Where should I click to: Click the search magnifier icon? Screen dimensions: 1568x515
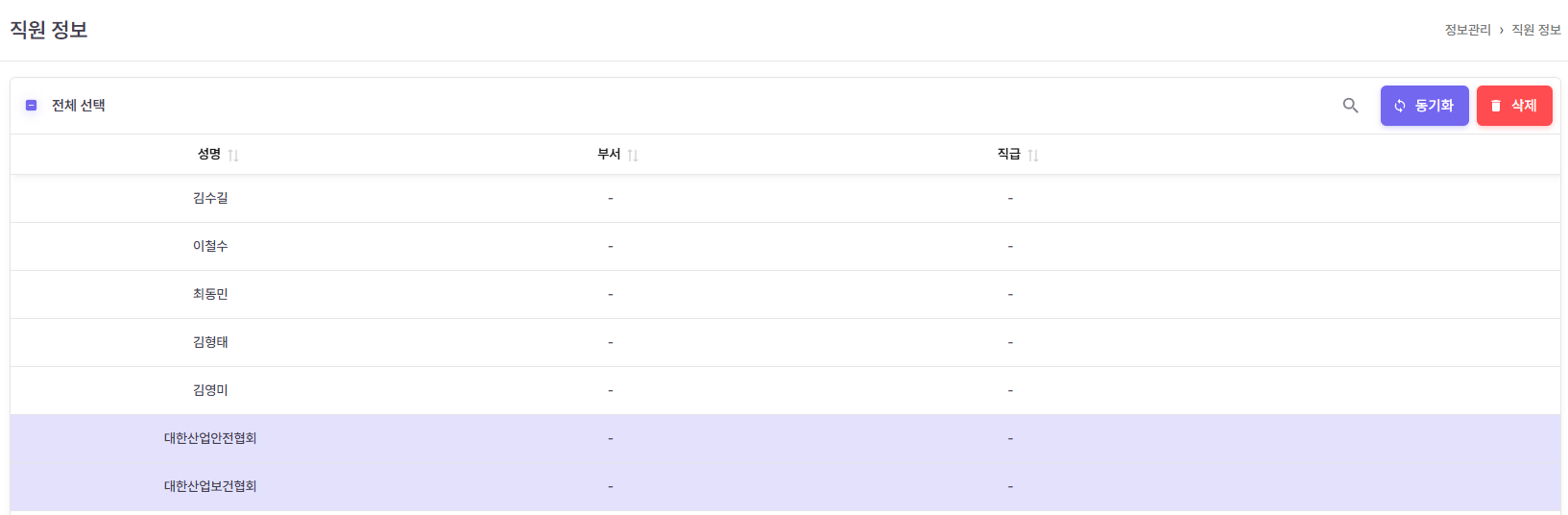pyautogui.click(x=1350, y=106)
